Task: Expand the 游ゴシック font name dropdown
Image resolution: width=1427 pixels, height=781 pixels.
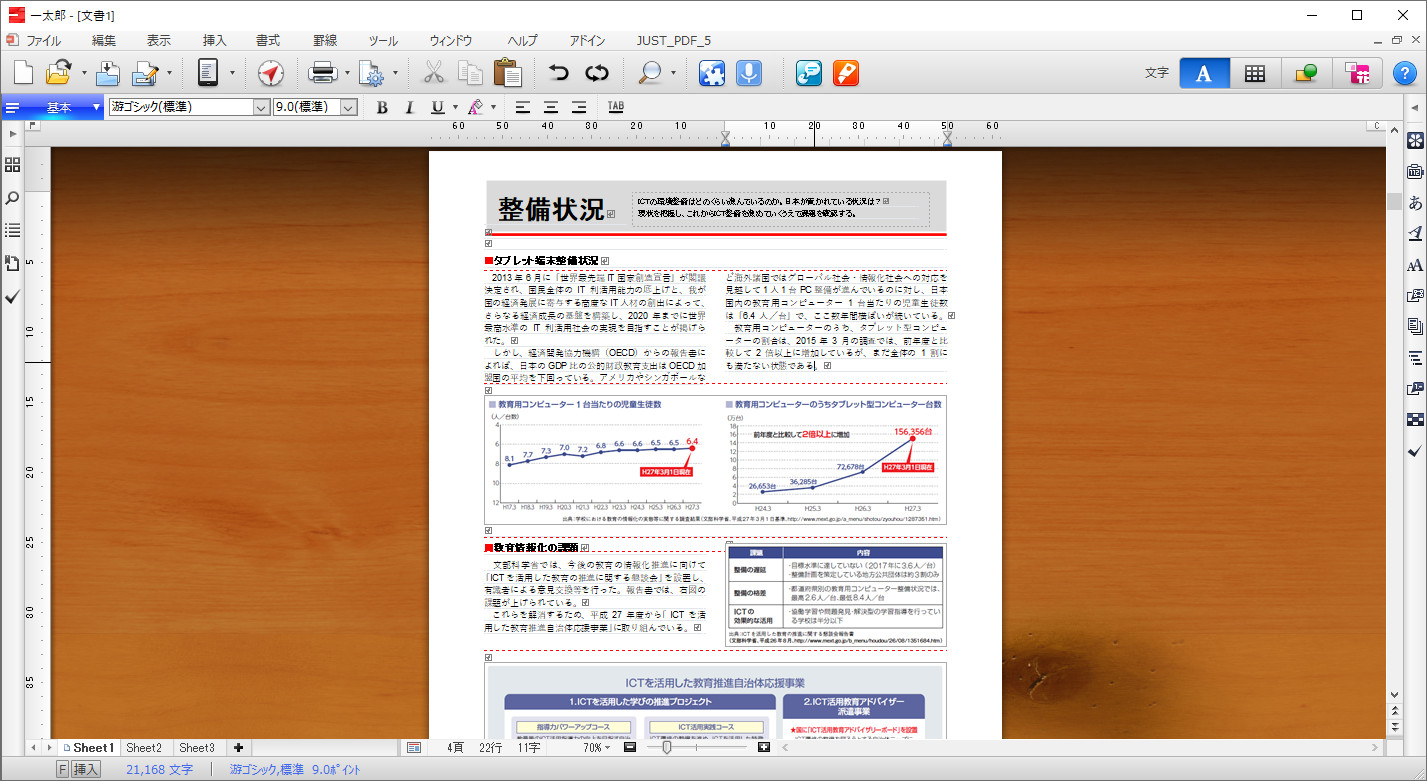Action: [x=261, y=107]
